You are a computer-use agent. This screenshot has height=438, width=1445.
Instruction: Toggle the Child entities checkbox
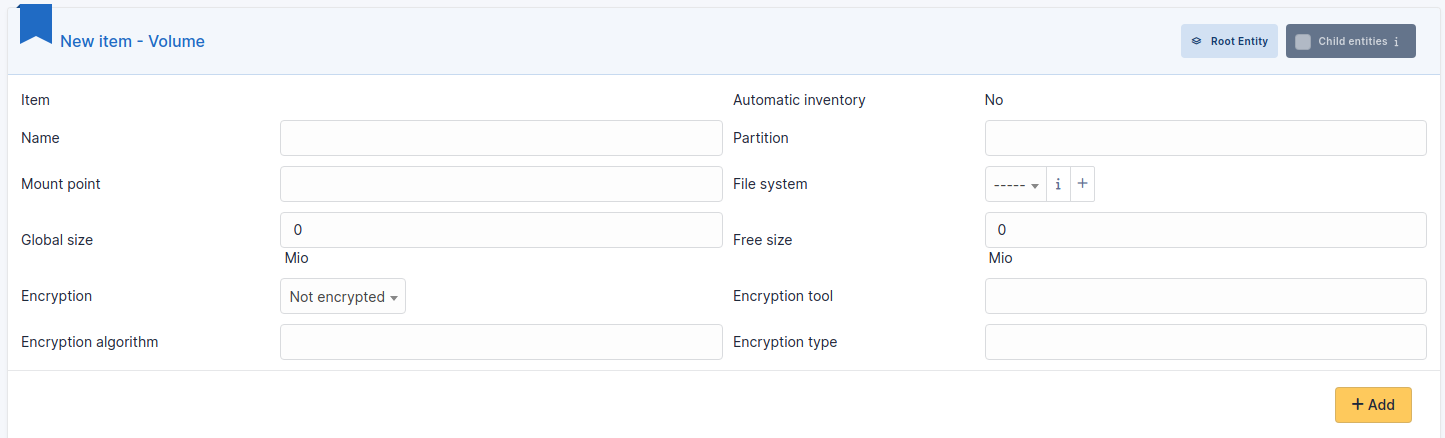1303,42
